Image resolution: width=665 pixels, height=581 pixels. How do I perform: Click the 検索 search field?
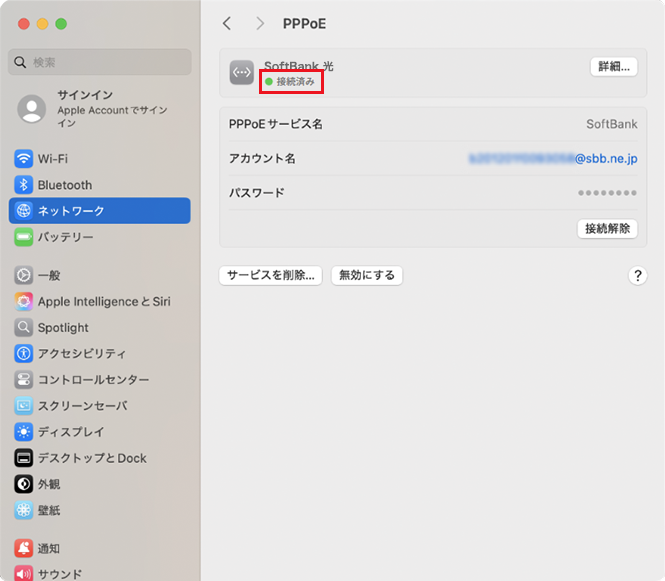pyautogui.click(x=99, y=62)
